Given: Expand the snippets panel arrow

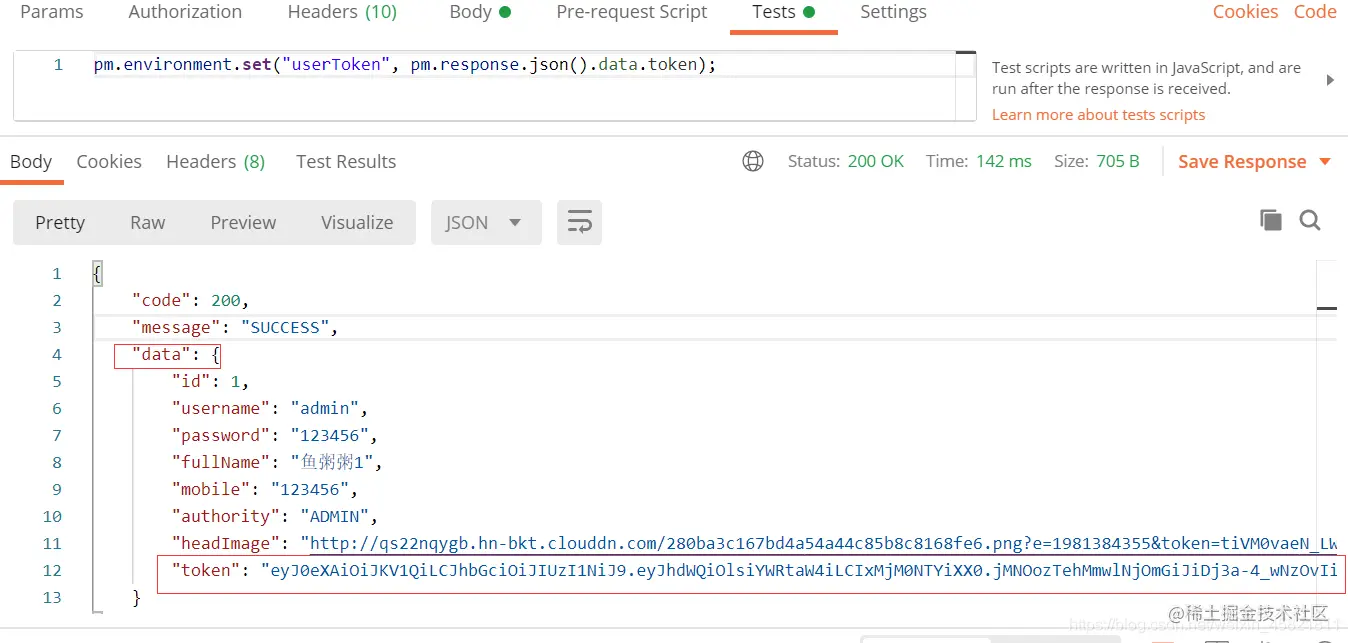Looking at the screenshot, I should point(1330,80).
